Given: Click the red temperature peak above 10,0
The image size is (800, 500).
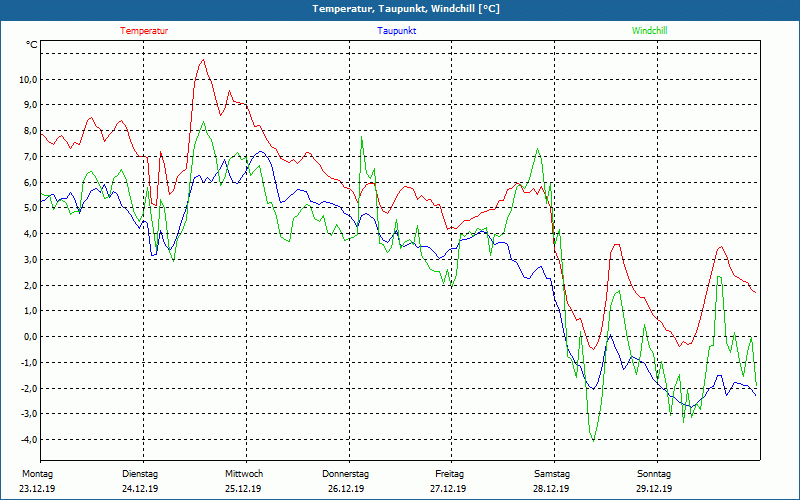Looking at the screenshot, I should [203, 60].
